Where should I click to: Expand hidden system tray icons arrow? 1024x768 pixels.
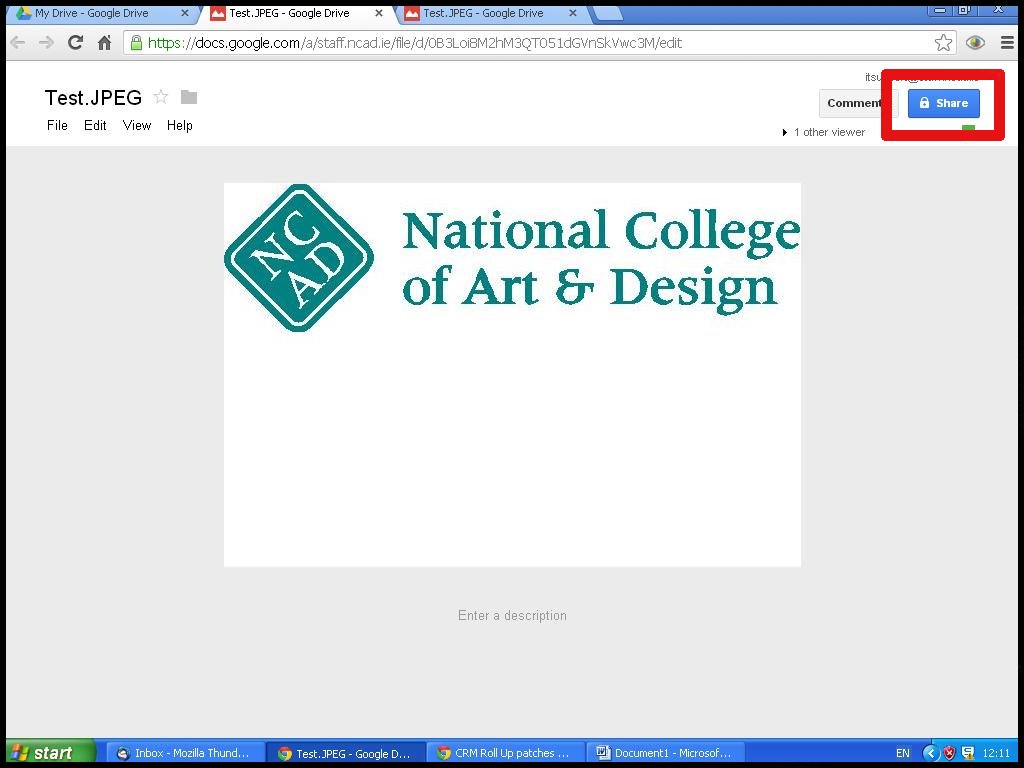click(931, 753)
